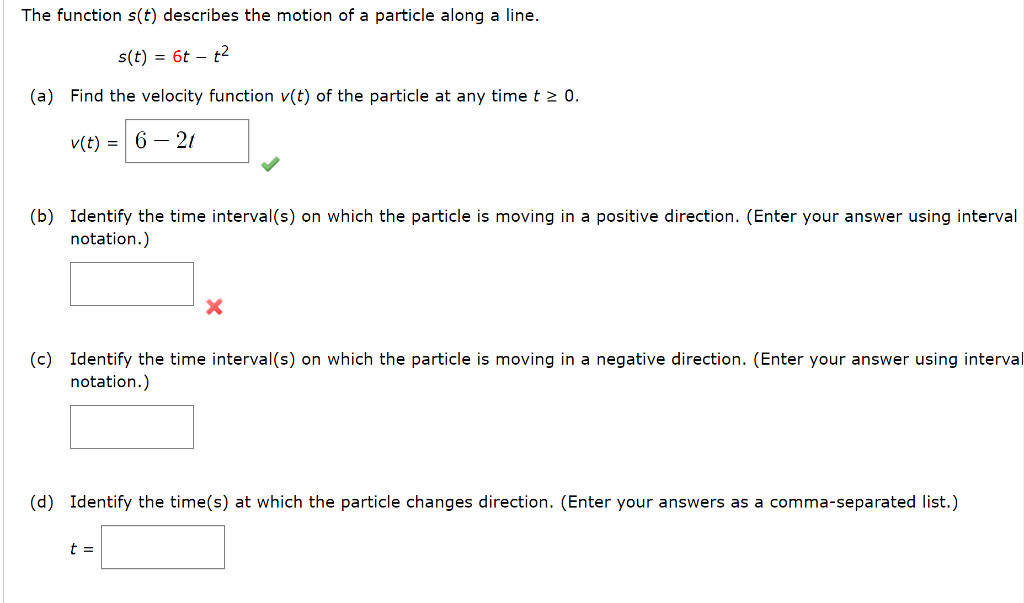Click the positive direction answer field

tap(131, 283)
